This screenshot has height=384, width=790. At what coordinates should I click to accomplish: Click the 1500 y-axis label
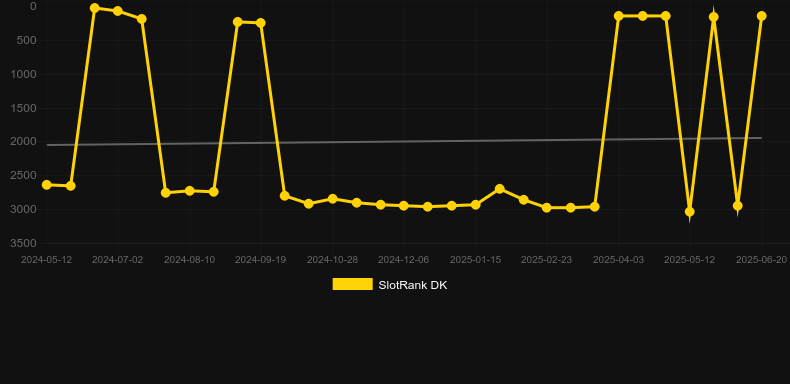point(24,108)
